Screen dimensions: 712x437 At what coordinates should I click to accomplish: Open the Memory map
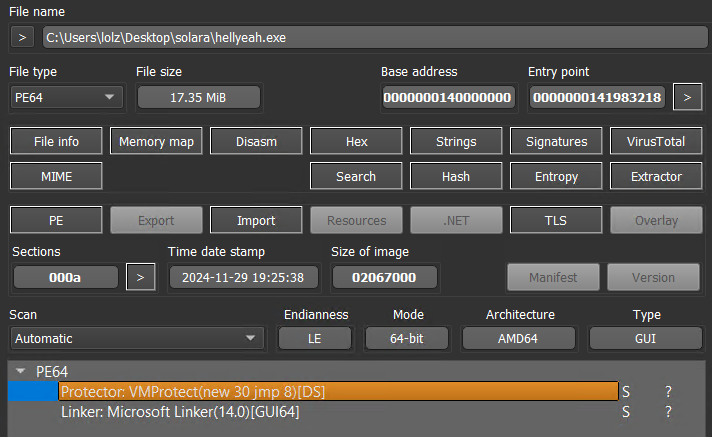[x=156, y=141]
